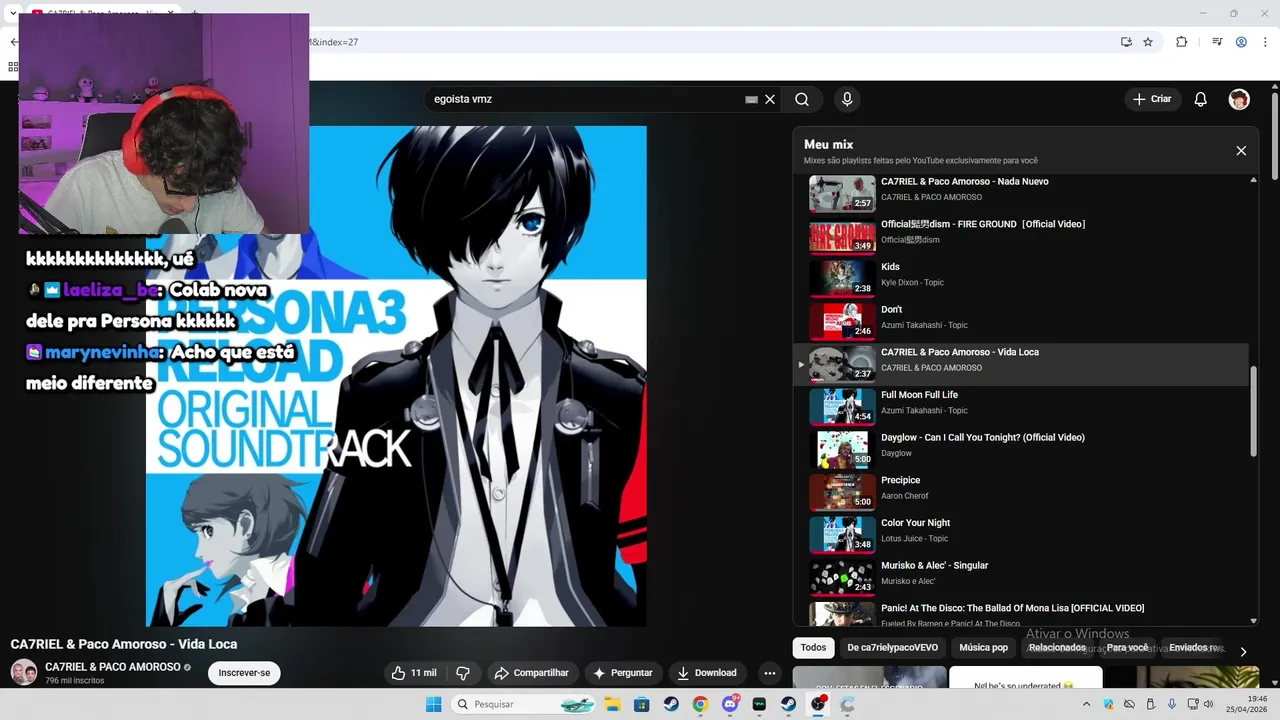Click the video player area
The image size is (1280, 720).
(396, 376)
